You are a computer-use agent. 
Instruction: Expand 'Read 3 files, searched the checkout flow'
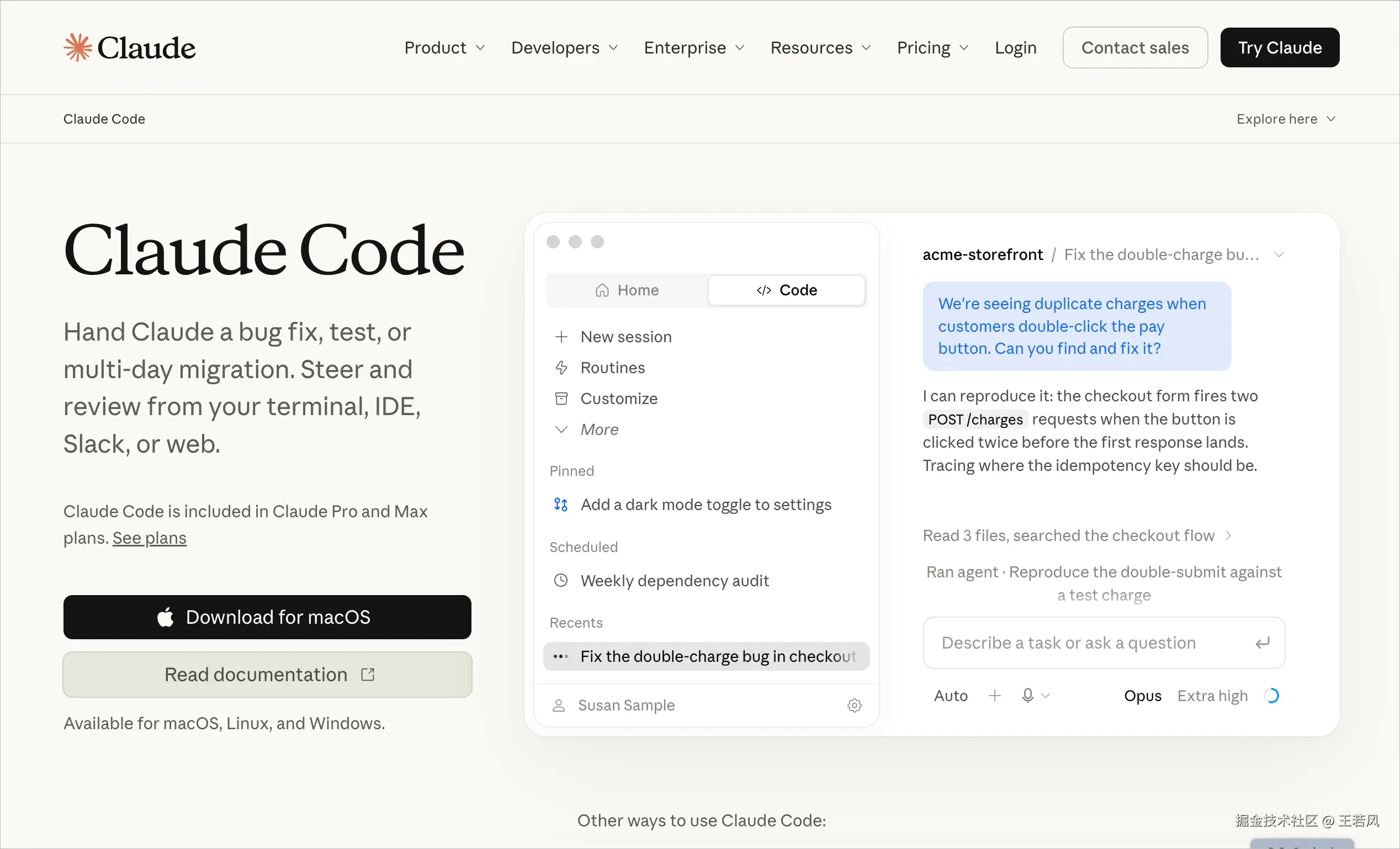click(x=1077, y=535)
